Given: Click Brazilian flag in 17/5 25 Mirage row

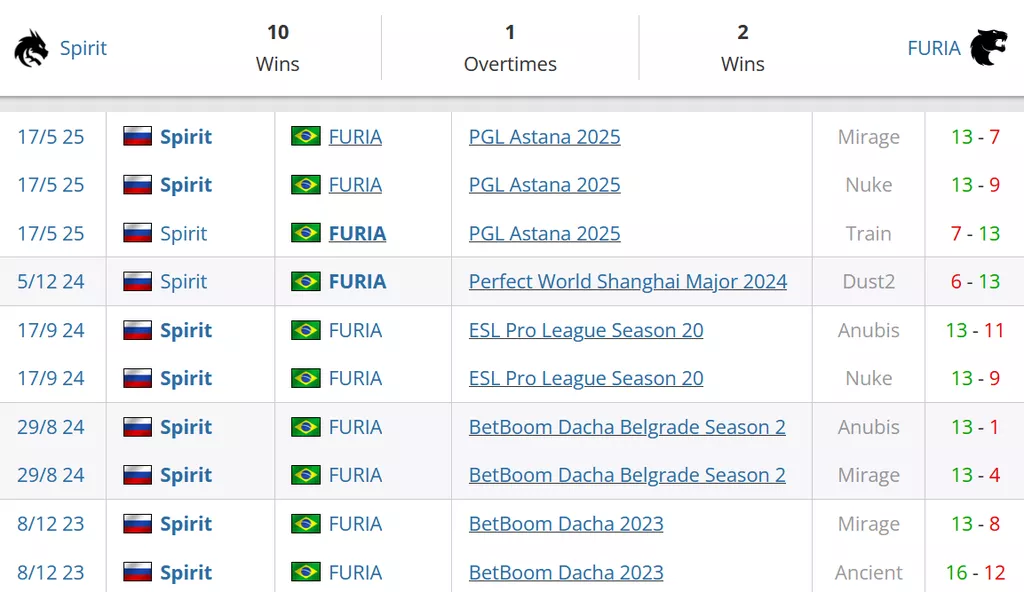Looking at the screenshot, I should coord(306,137).
